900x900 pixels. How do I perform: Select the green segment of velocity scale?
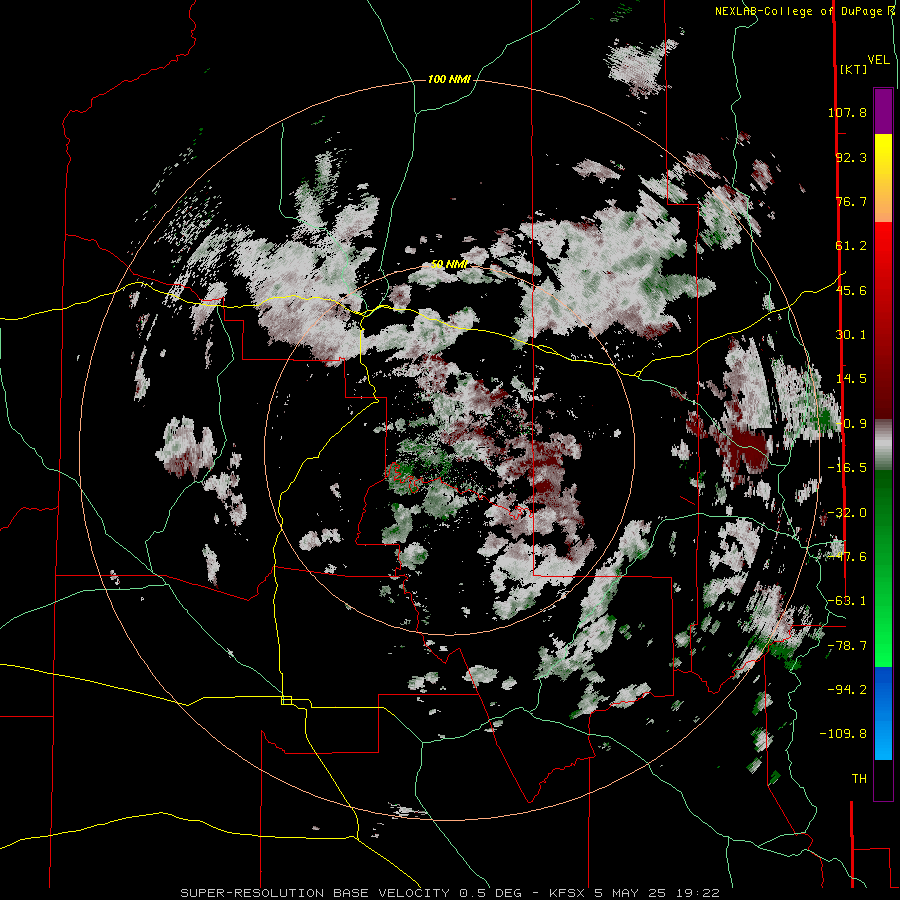point(883,568)
